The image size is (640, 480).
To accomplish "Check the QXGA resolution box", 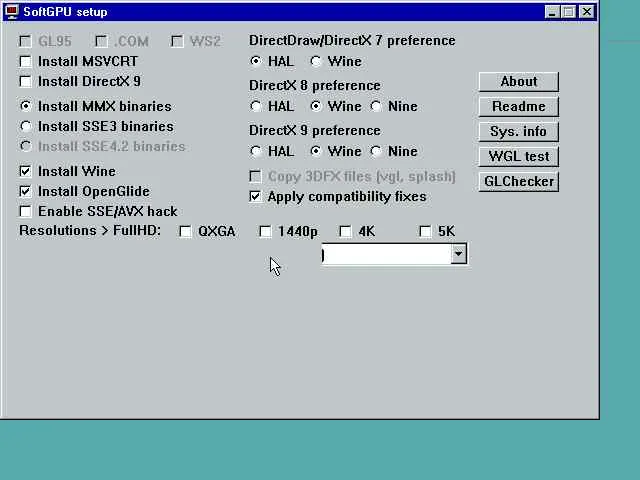I will 185,231.
